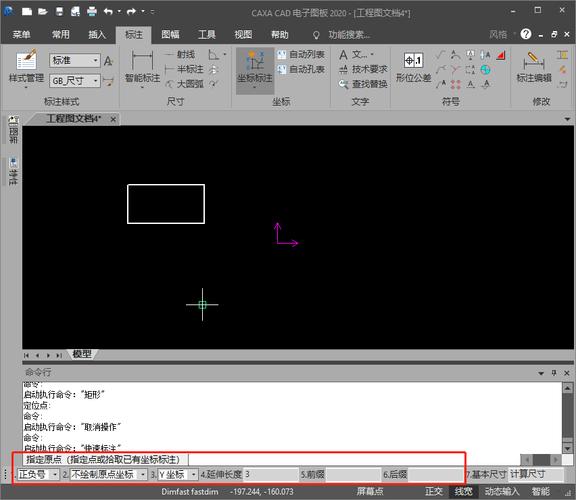Click the 坐标标注 coordinate dimension icon
576x500 pixels.
tap(255, 60)
